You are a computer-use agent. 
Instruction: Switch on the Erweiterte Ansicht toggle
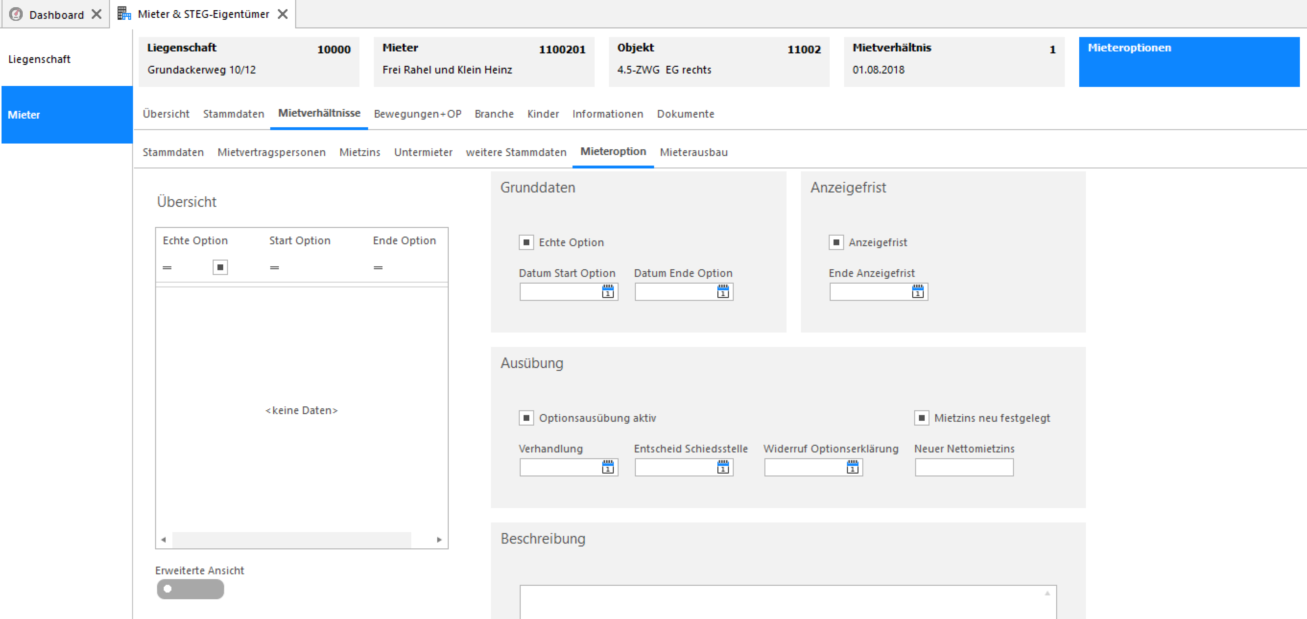coord(190,589)
